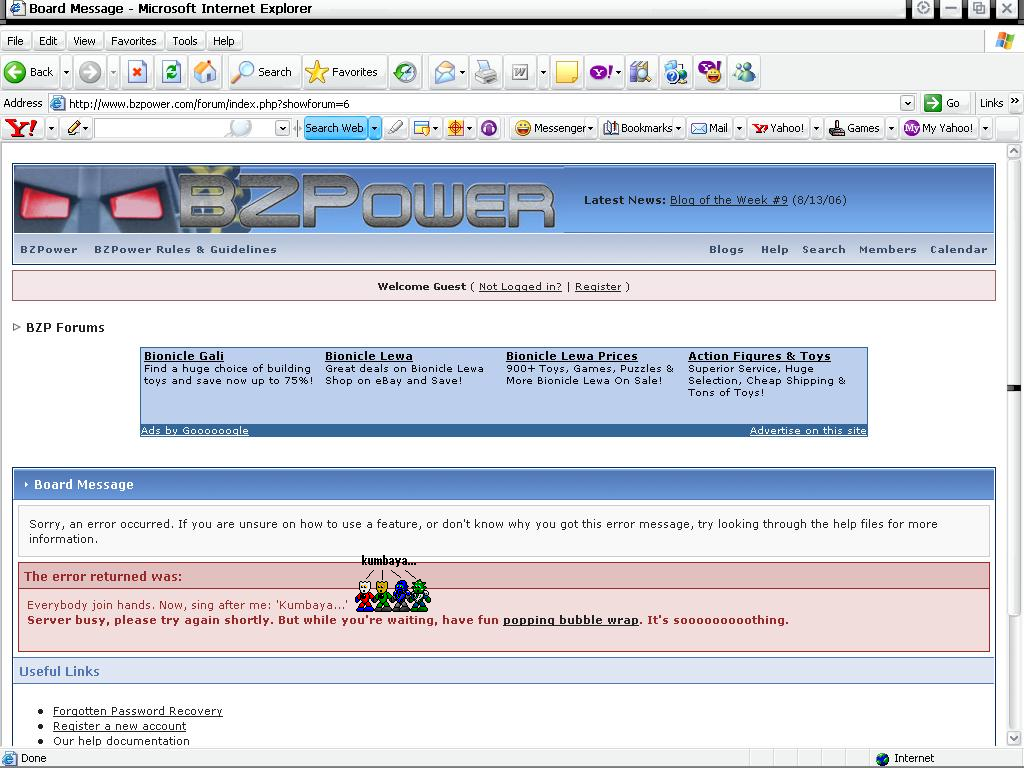Expand the Search Web options arrow
The image size is (1024, 768).
tap(374, 128)
